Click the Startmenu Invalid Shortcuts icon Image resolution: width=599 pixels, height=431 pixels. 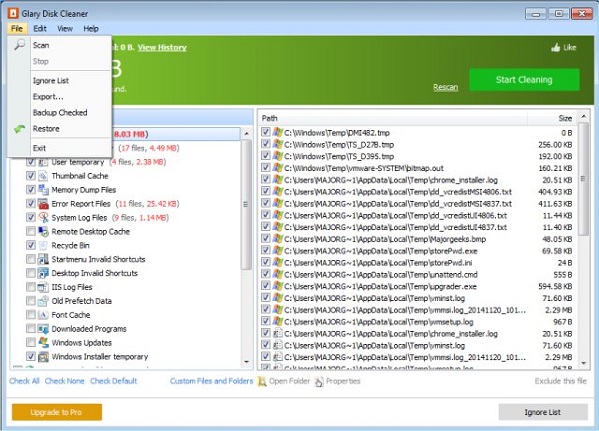[43, 259]
